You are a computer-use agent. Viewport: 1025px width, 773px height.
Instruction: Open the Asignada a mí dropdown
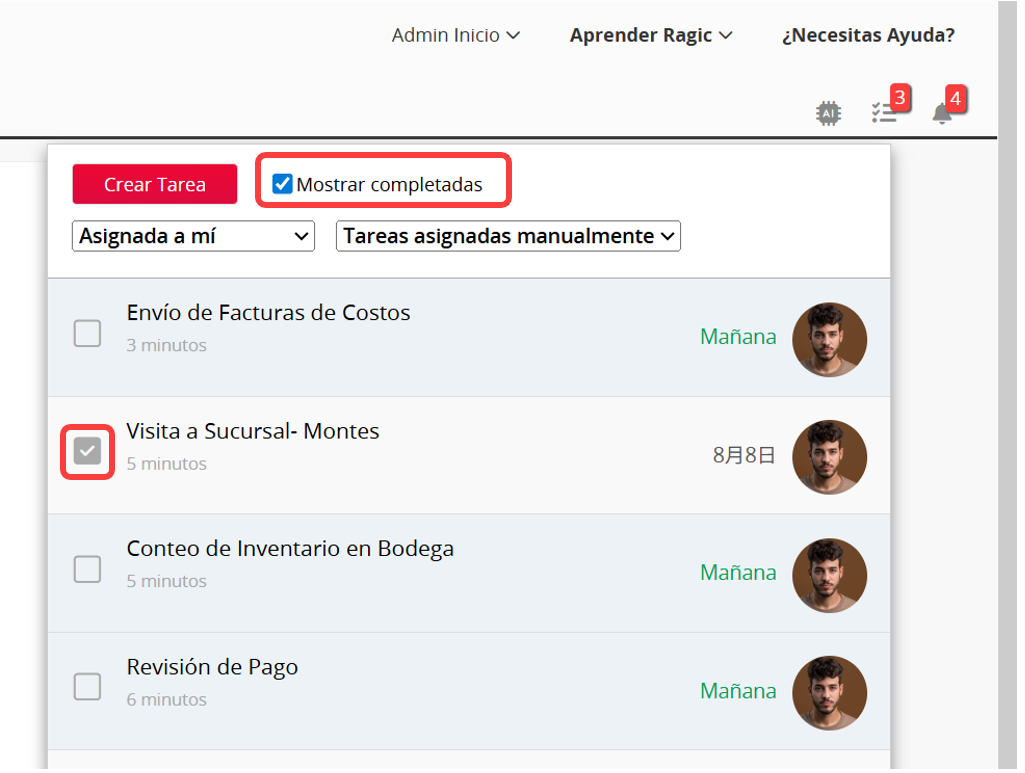(193, 236)
